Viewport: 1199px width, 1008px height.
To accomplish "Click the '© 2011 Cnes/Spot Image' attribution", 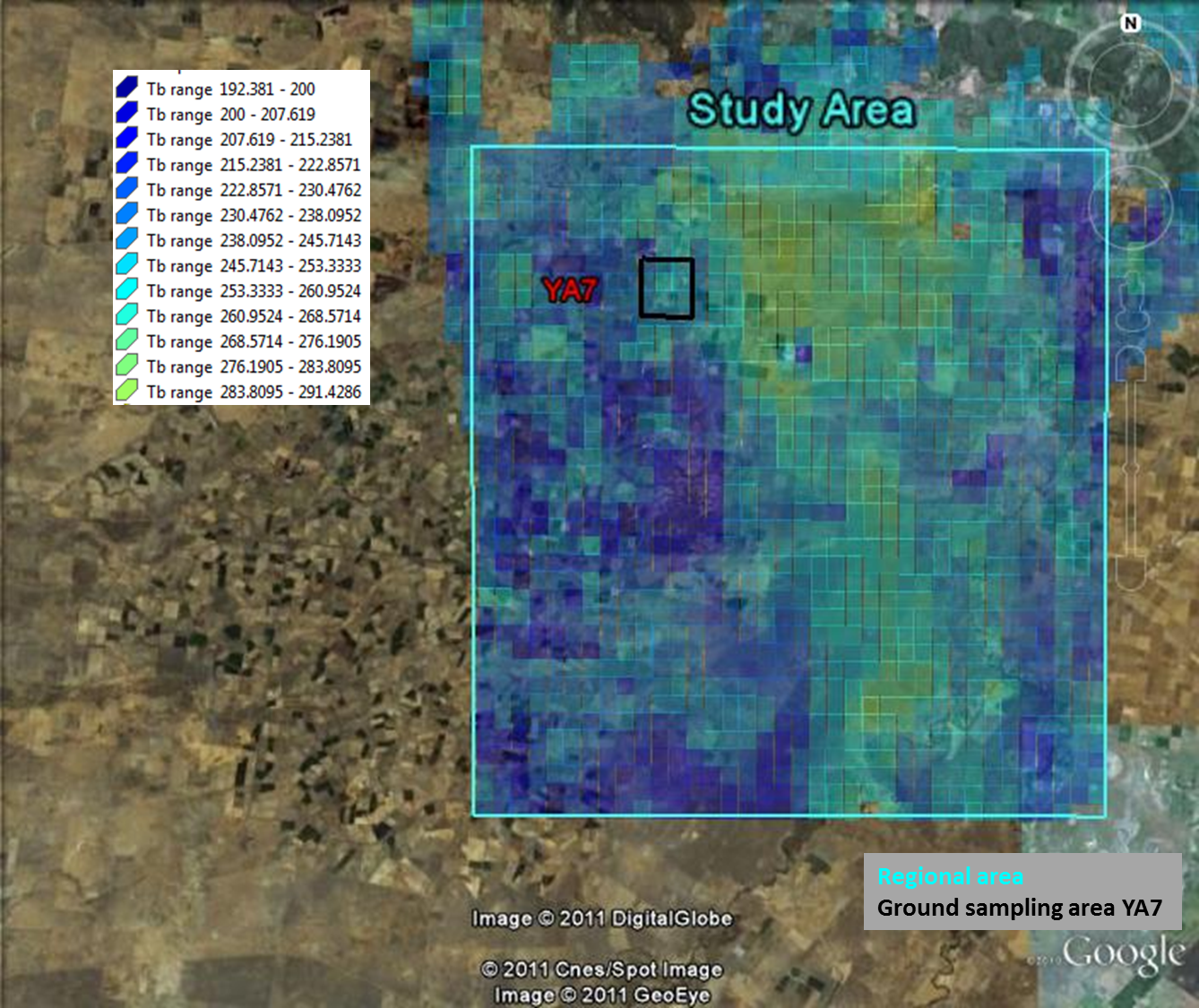I will 602,969.
